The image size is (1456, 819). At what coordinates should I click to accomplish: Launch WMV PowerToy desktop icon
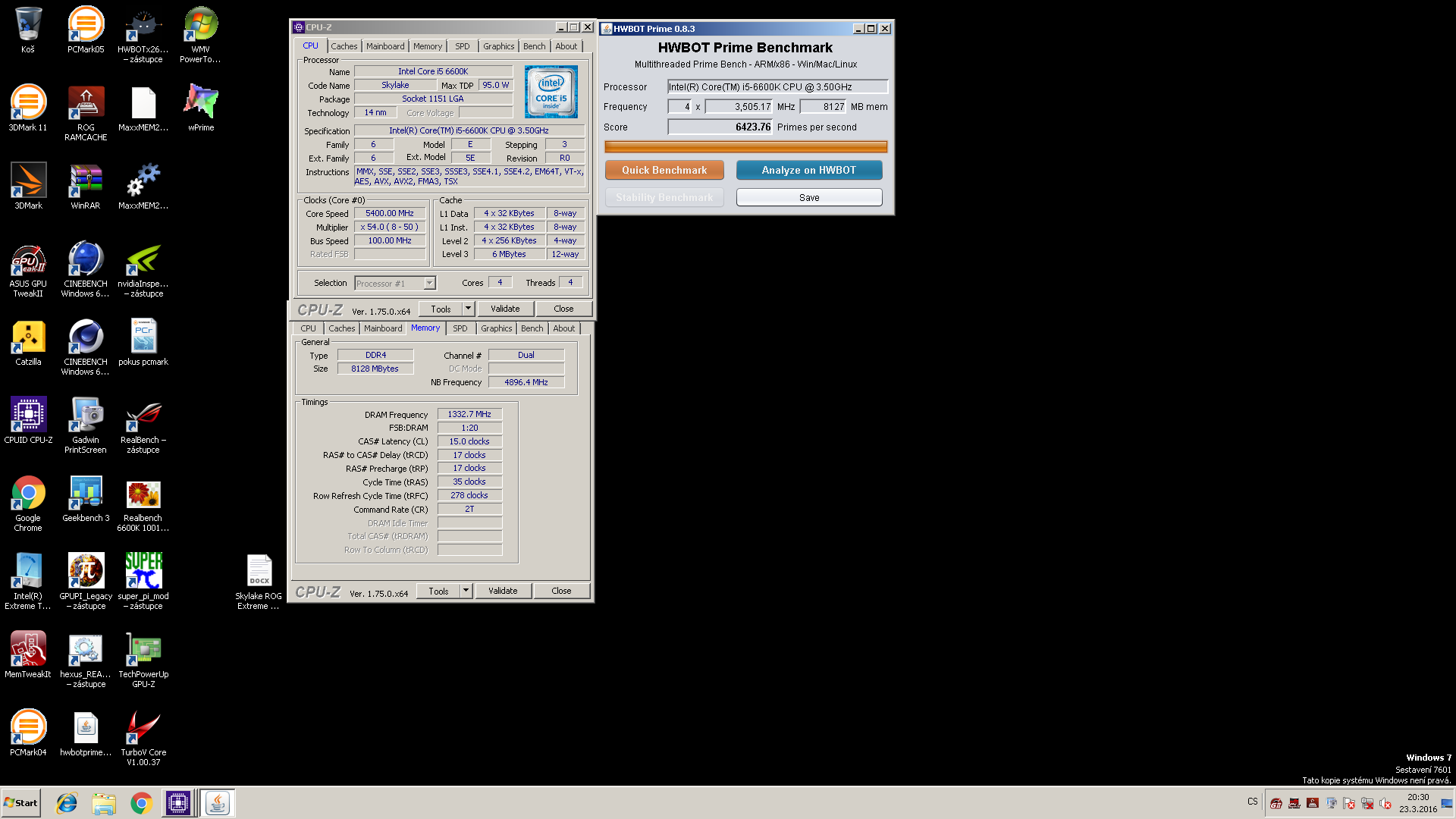point(201,35)
